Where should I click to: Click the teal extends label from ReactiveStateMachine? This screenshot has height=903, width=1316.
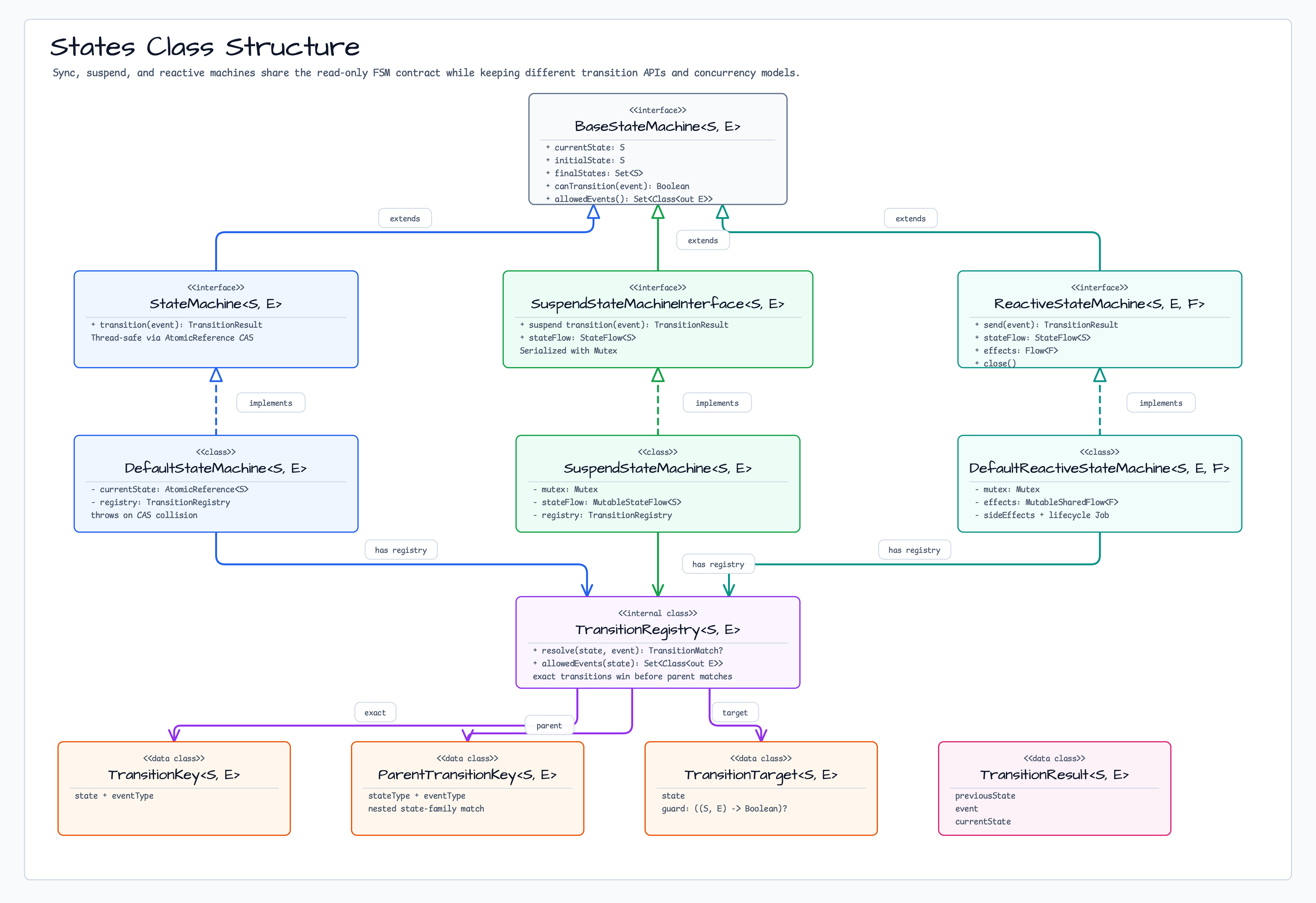click(x=911, y=219)
